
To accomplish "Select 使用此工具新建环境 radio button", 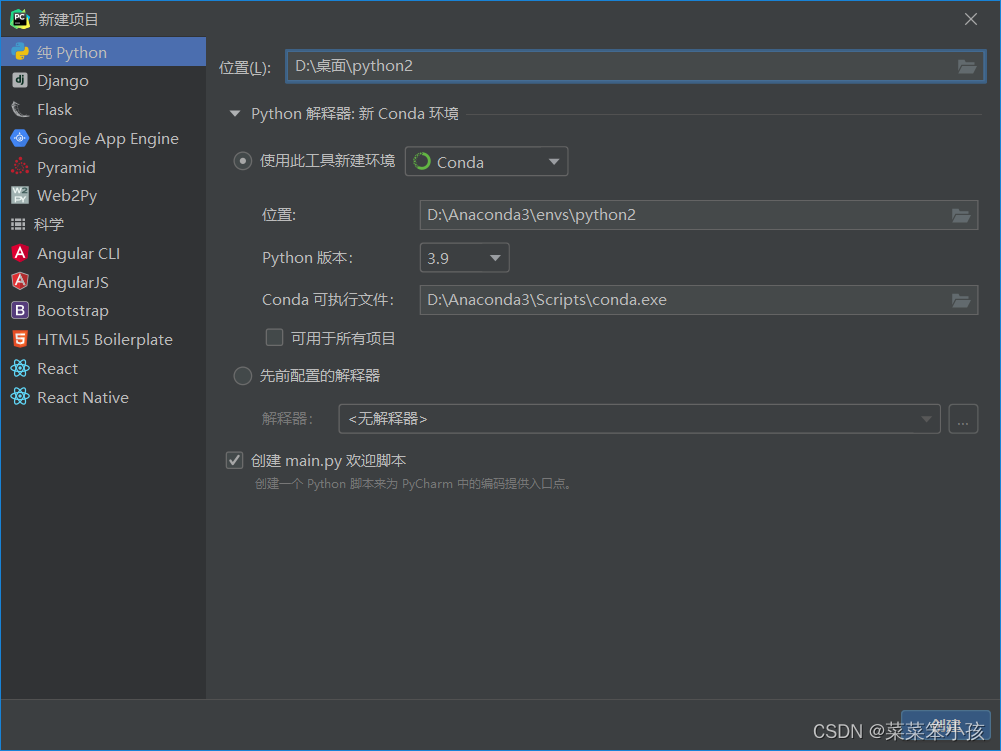I will click(243, 161).
